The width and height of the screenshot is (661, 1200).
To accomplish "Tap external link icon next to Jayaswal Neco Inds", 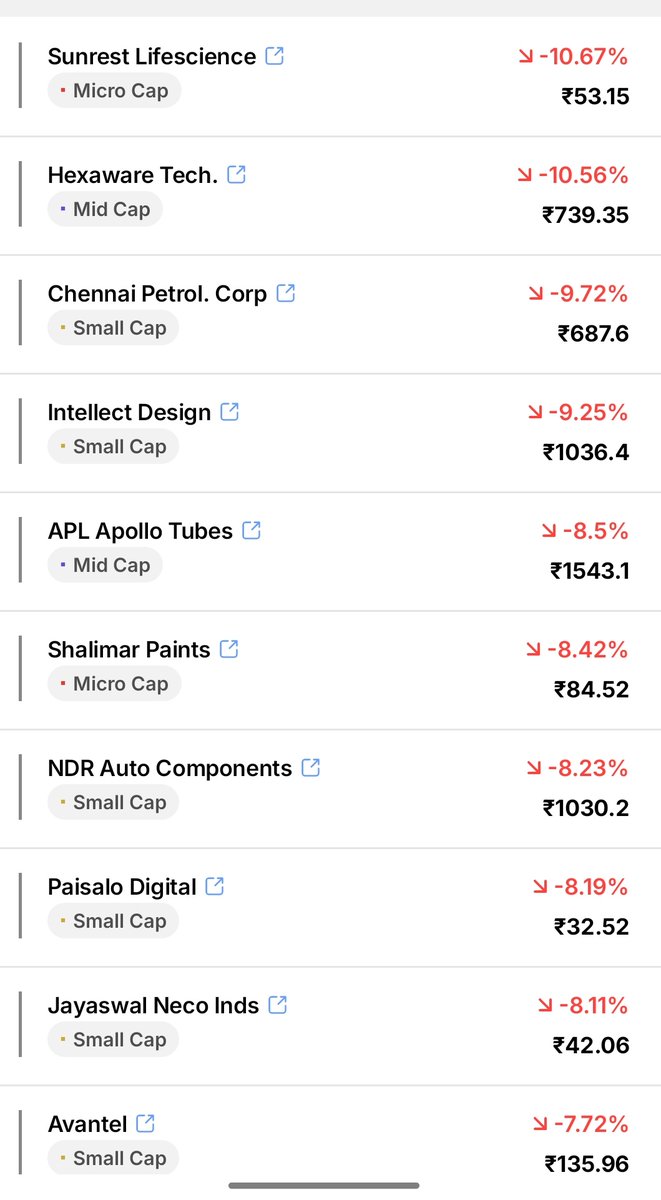I will click(x=278, y=1005).
